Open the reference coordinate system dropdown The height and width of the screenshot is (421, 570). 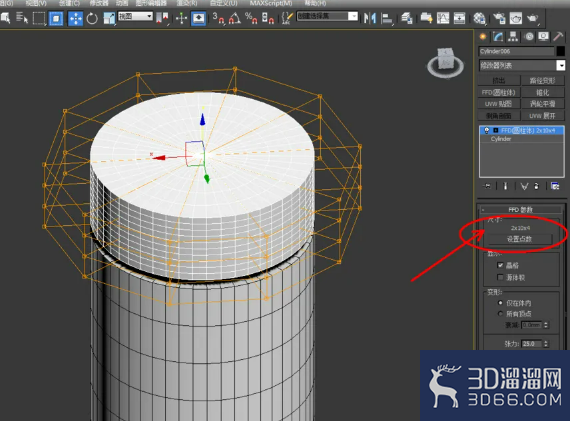135,16
